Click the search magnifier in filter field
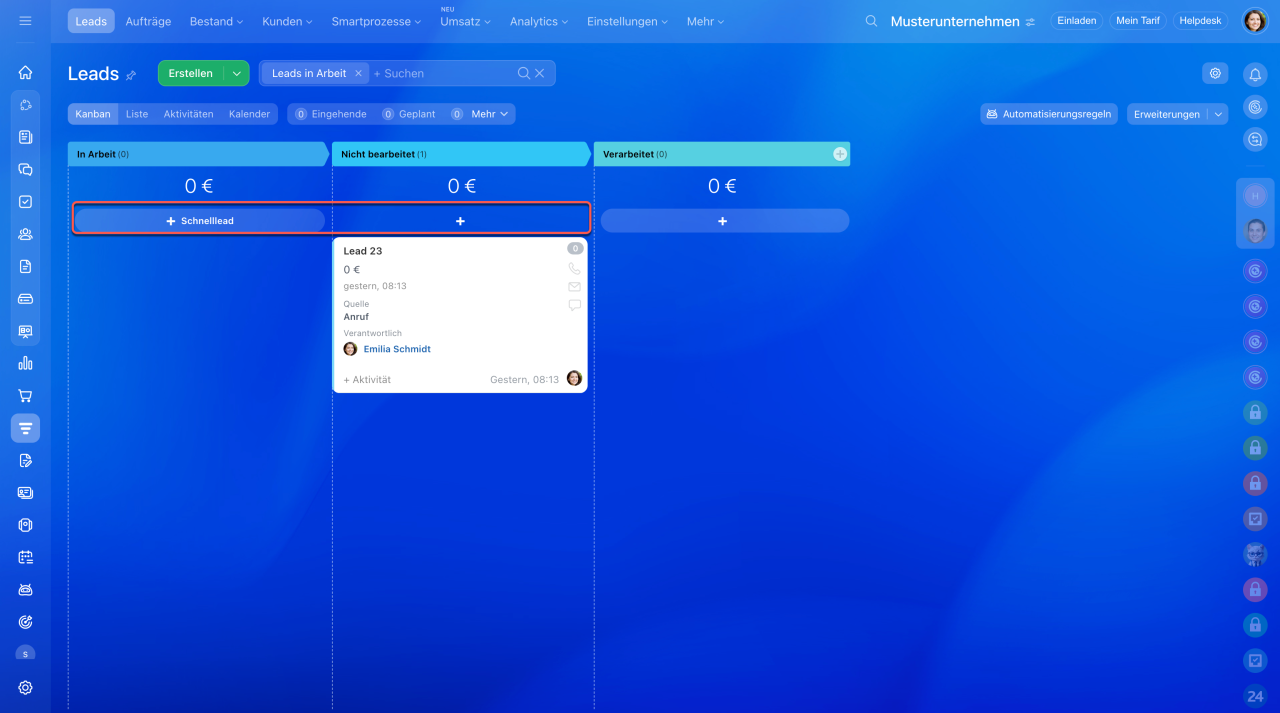Viewport: 1280px width, 713px height. click(523, 73)
